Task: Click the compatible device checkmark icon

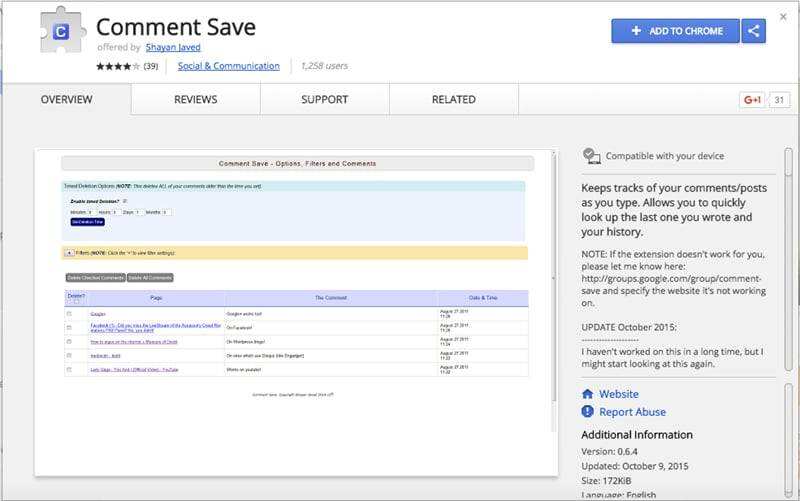Action: 591,156
